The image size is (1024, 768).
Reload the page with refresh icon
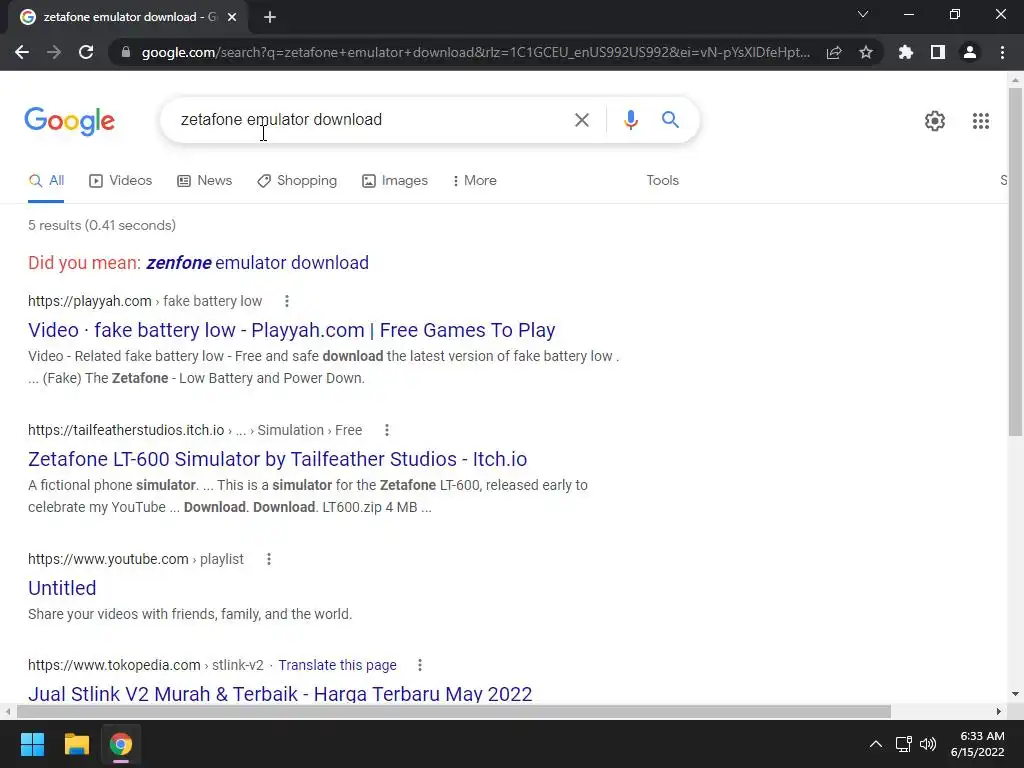click(x=86, y=52)
